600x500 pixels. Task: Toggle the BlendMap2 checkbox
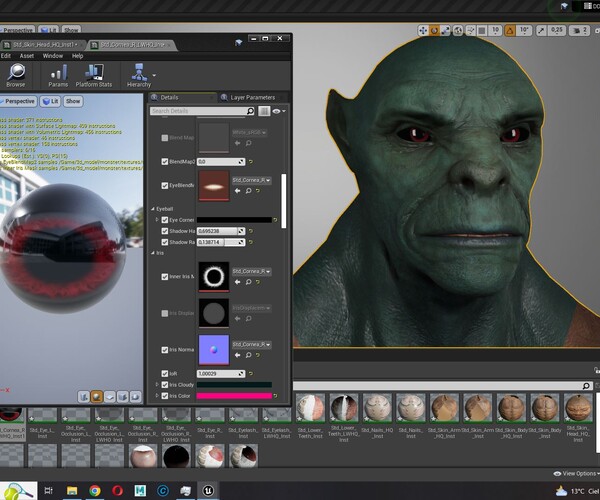[165, 162]
